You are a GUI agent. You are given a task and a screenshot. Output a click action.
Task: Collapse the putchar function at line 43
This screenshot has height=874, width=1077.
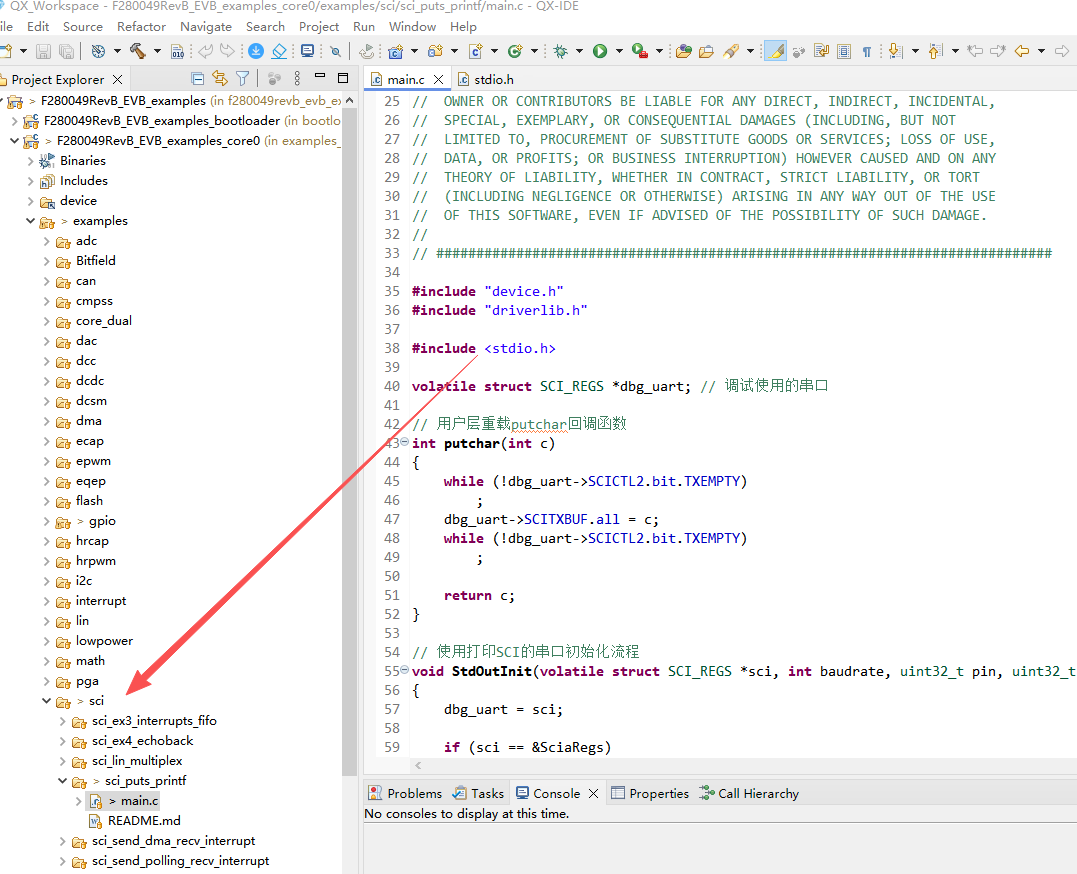(x=405, y=442)
